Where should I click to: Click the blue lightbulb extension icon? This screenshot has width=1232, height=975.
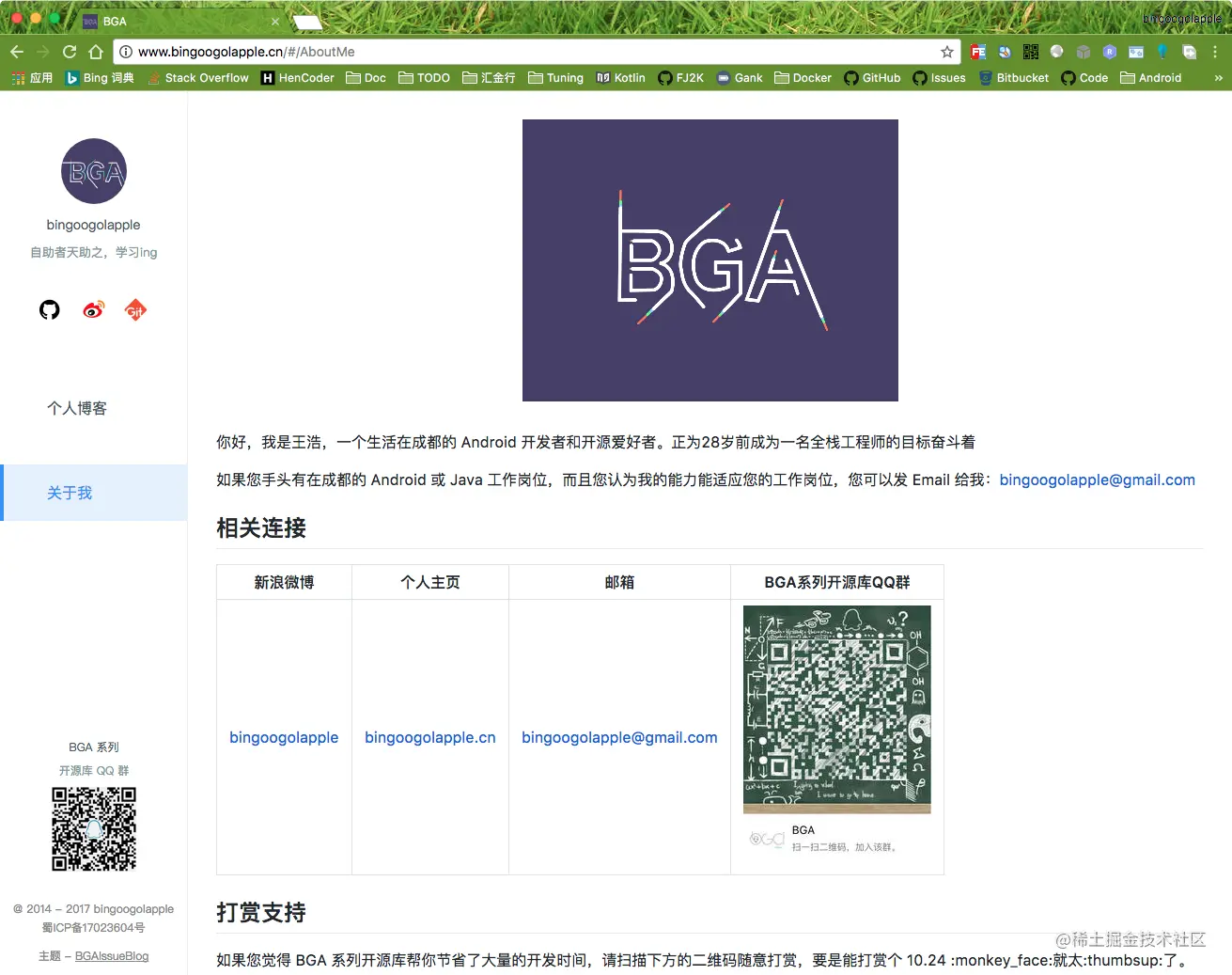(1162, 52)
